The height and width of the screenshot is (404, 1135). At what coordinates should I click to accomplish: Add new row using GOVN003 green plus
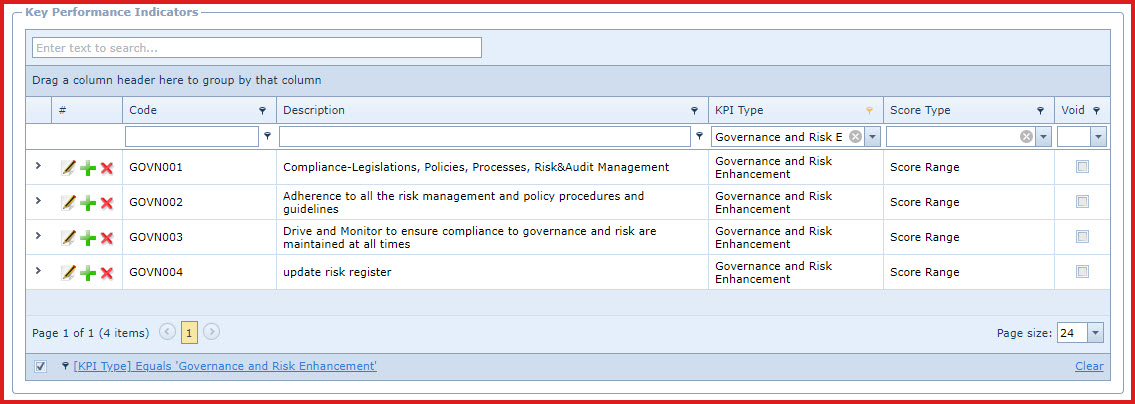(x=88, y=238)
